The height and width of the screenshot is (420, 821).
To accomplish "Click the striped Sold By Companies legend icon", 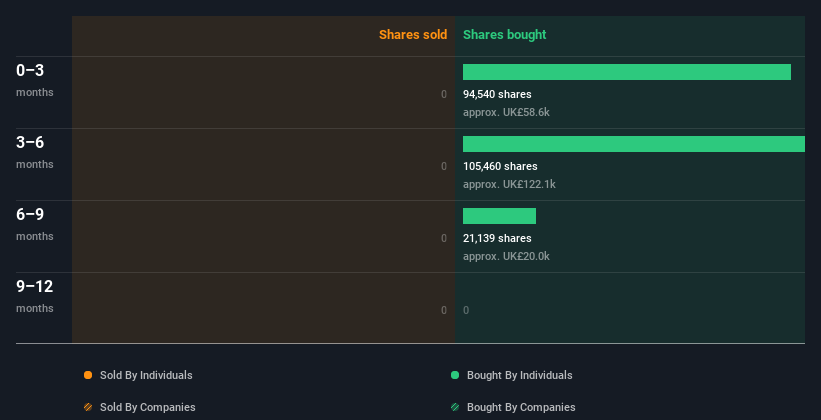I will pos(88,407).
